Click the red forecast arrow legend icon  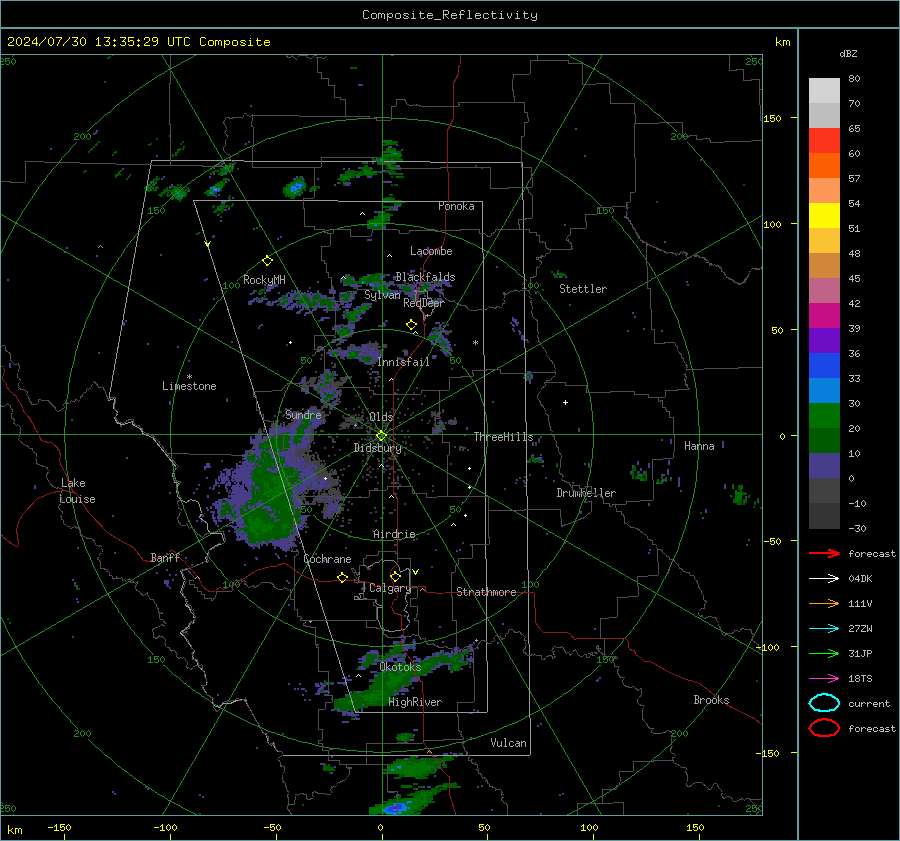tap(824, 553)
